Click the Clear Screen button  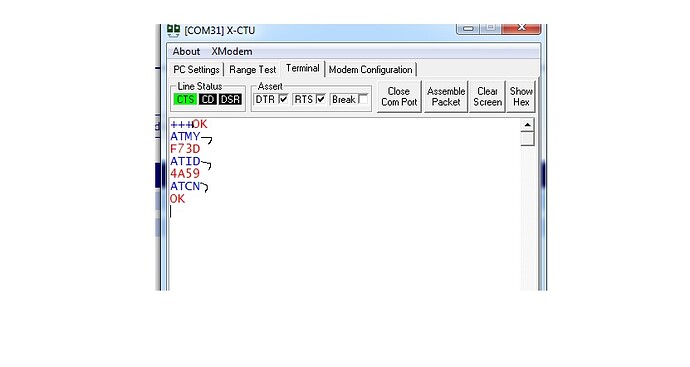tap(487, 96)
